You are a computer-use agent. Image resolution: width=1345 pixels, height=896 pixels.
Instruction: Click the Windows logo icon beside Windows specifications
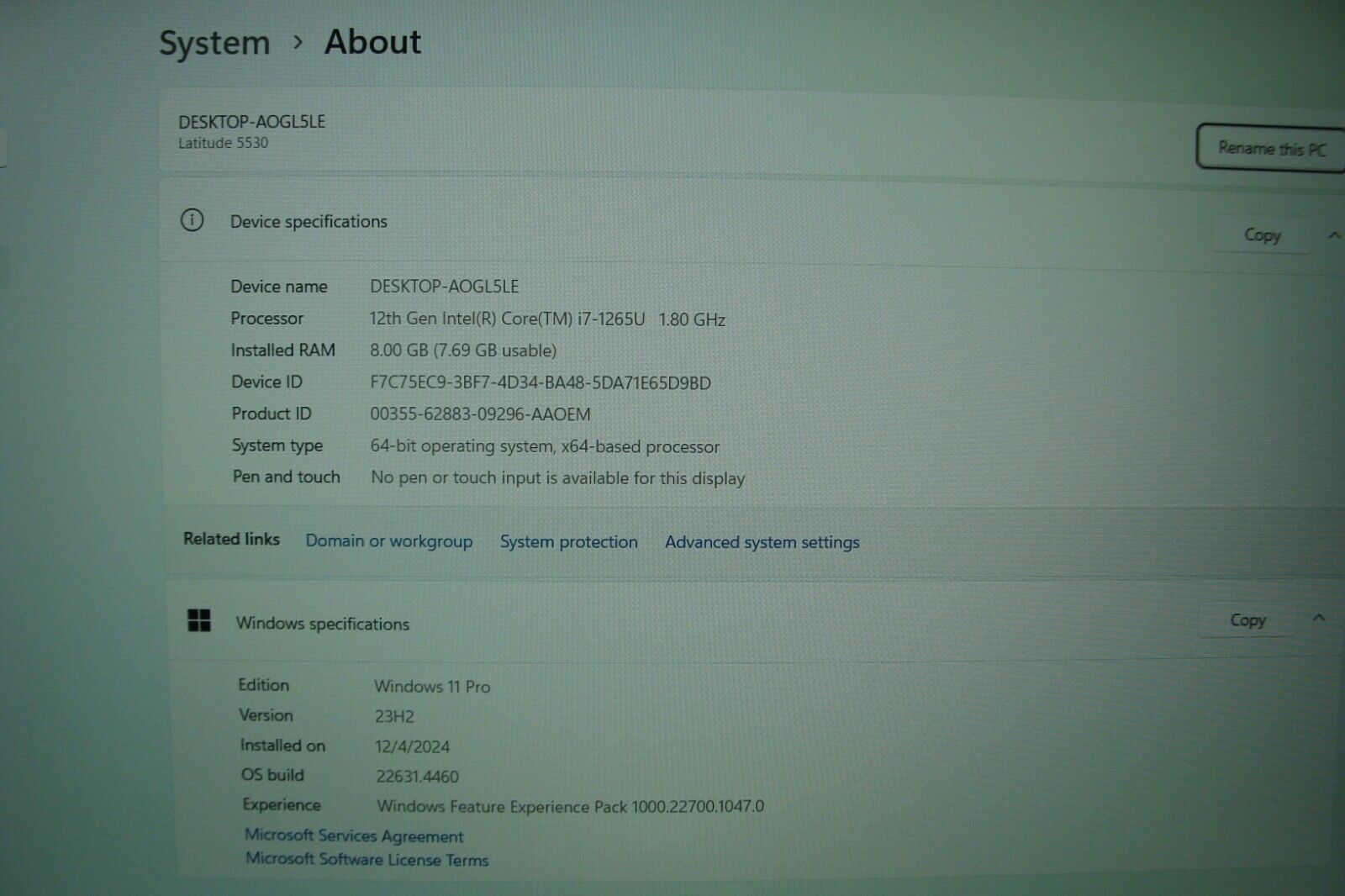(x=199, y=621)
